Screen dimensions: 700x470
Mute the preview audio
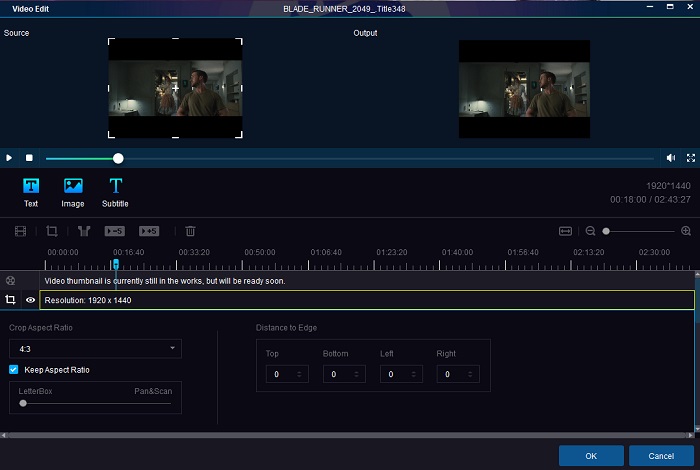click(x=671, y=158)
